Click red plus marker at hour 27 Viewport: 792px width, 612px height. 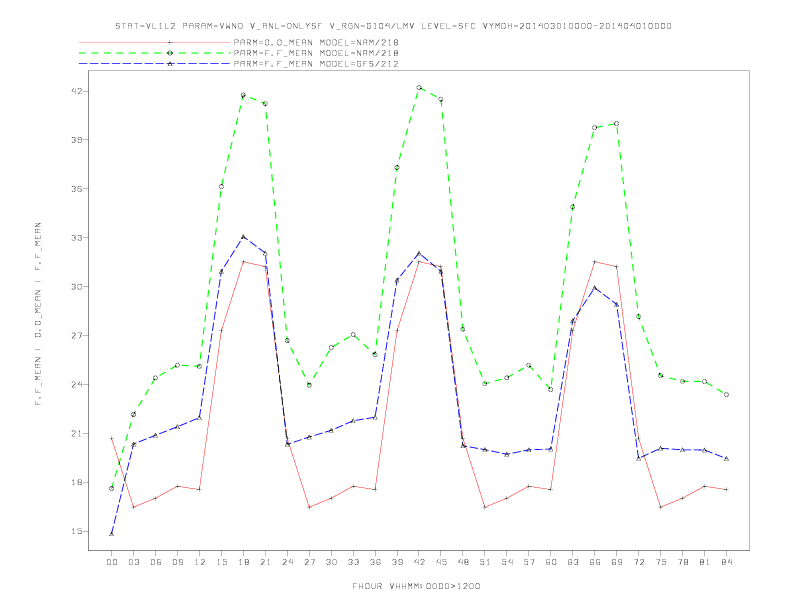309,507
